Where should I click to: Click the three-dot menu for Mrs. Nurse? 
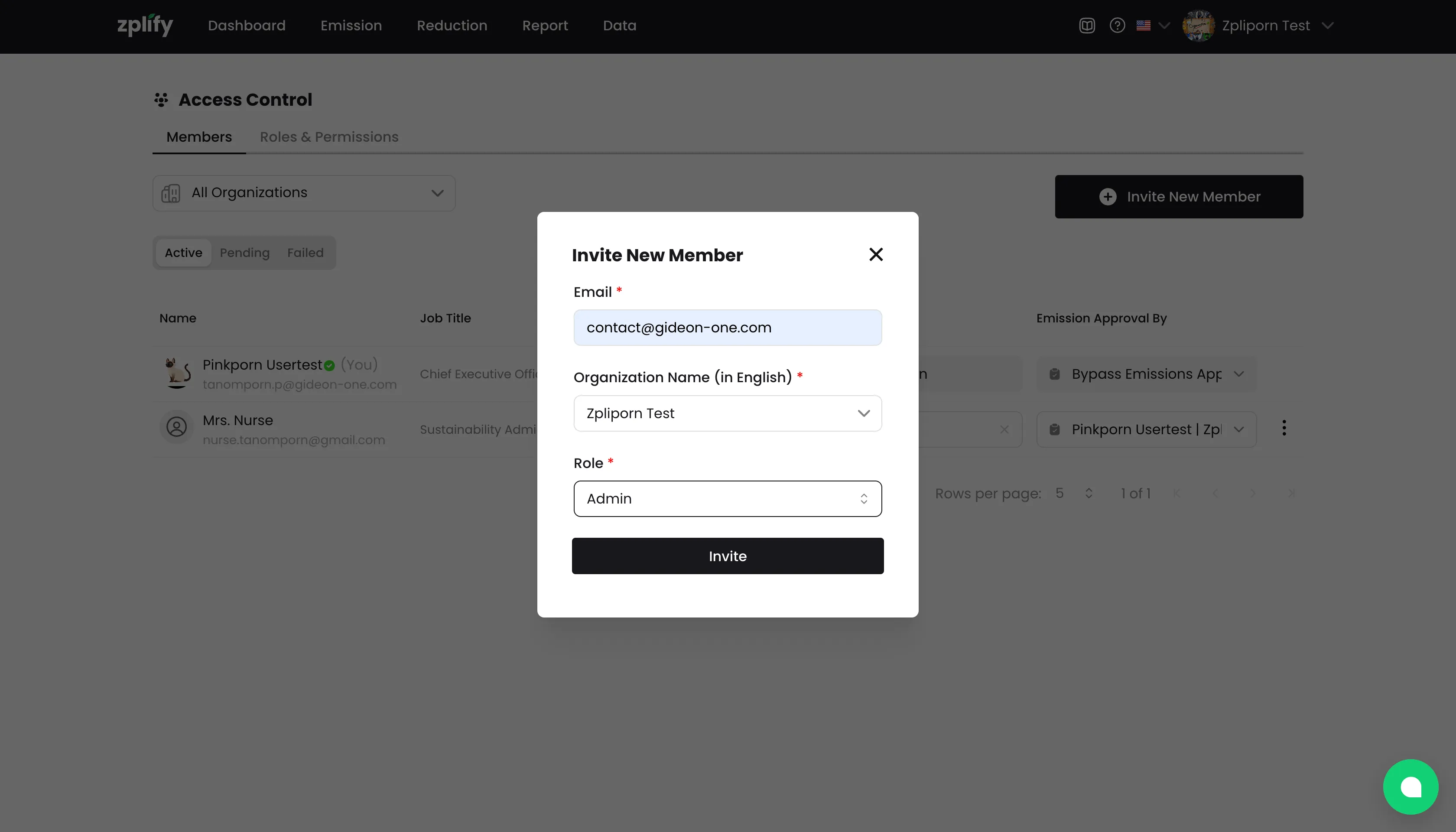tap(1284, 428)
